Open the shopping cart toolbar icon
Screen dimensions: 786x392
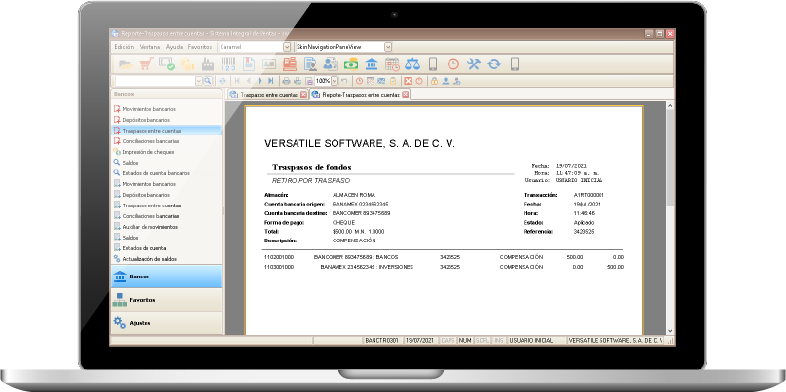pyautogui.click(x=146, y=64)
